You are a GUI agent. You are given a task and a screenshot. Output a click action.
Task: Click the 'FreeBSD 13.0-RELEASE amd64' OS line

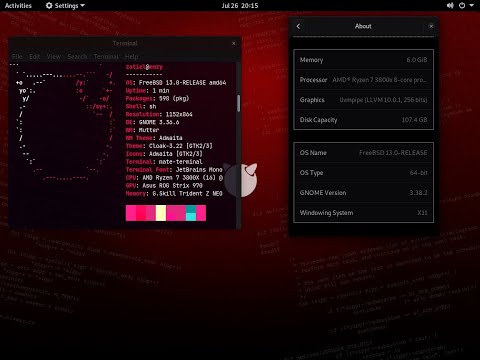click(176, 83)
